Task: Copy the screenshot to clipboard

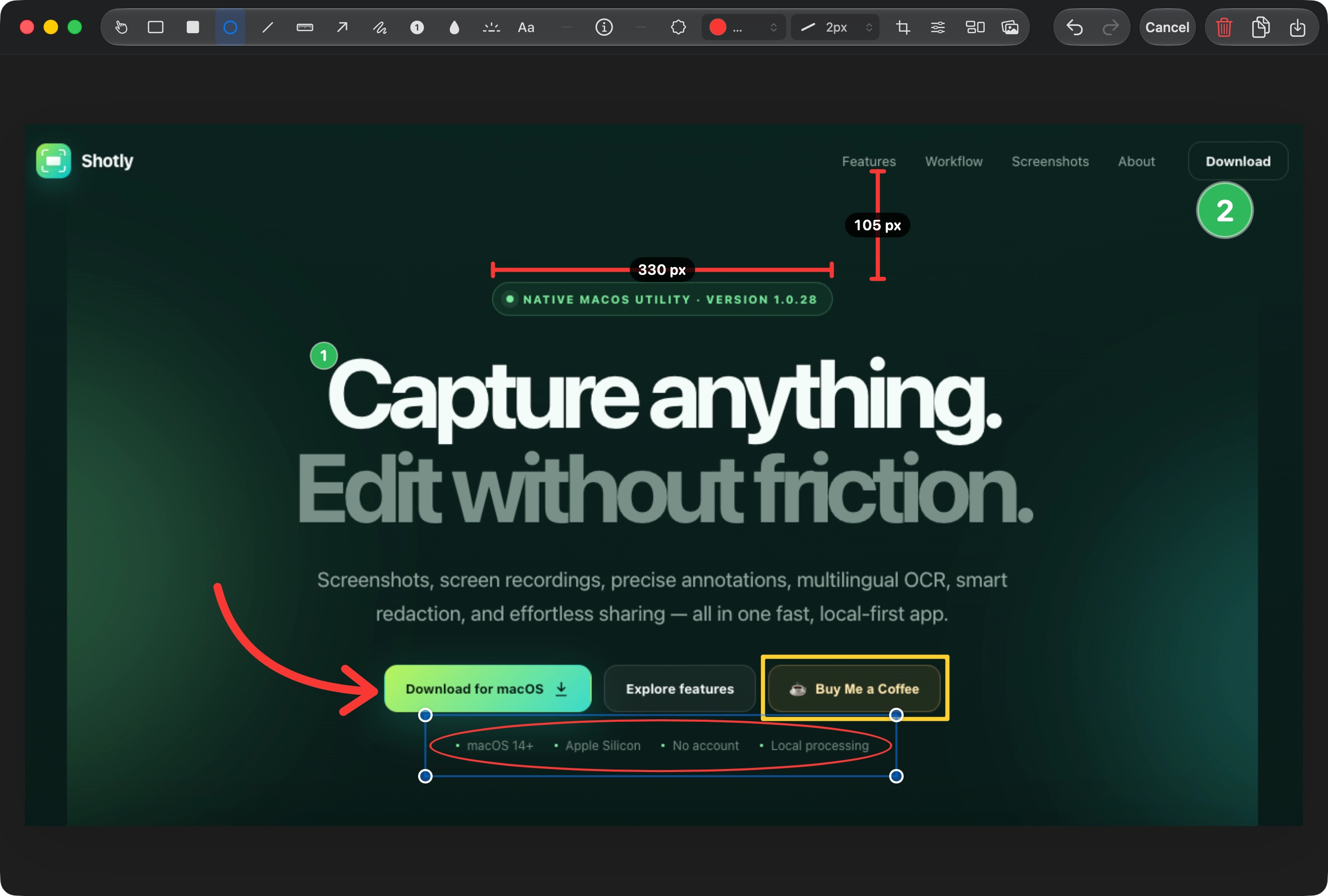Action: [1261, 27]
